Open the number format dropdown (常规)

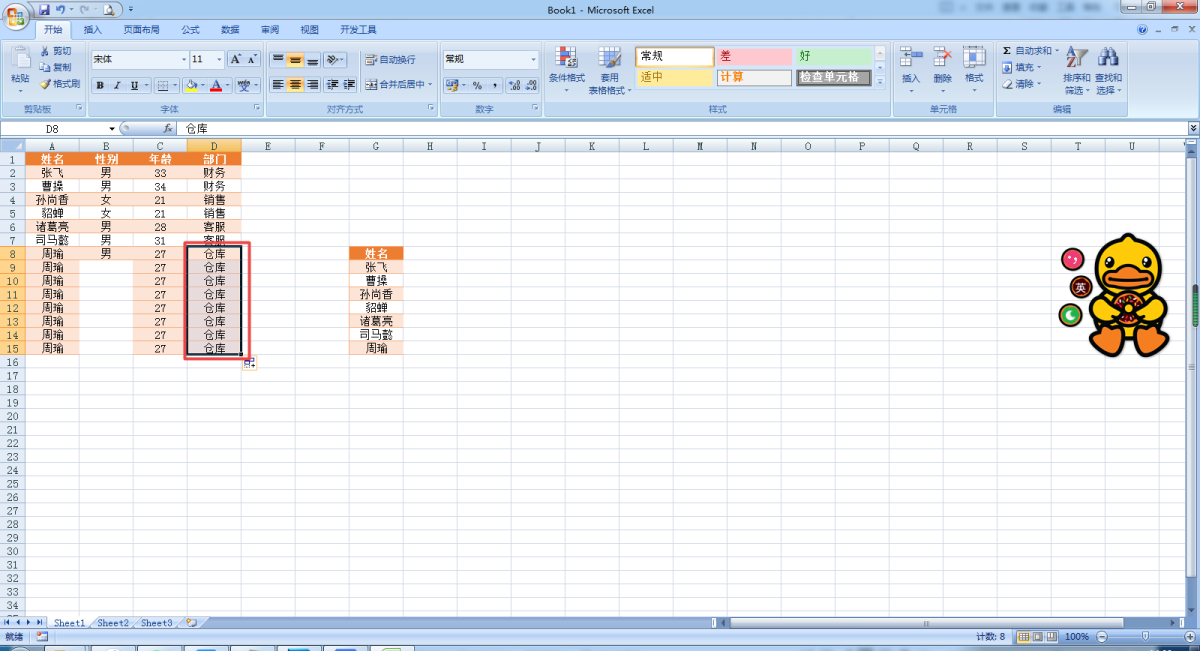click(533, 60)
